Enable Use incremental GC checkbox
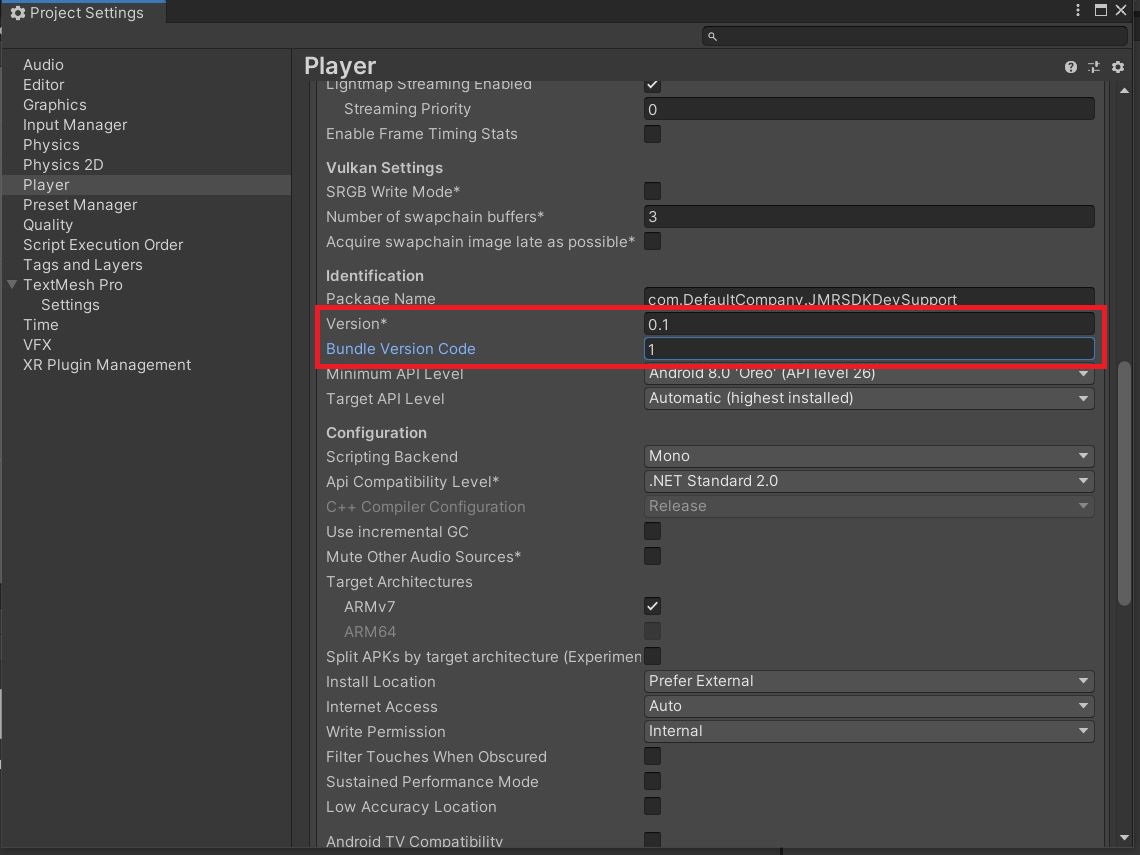The height and width of the screenshot is (855, 1140). point(652,531)
